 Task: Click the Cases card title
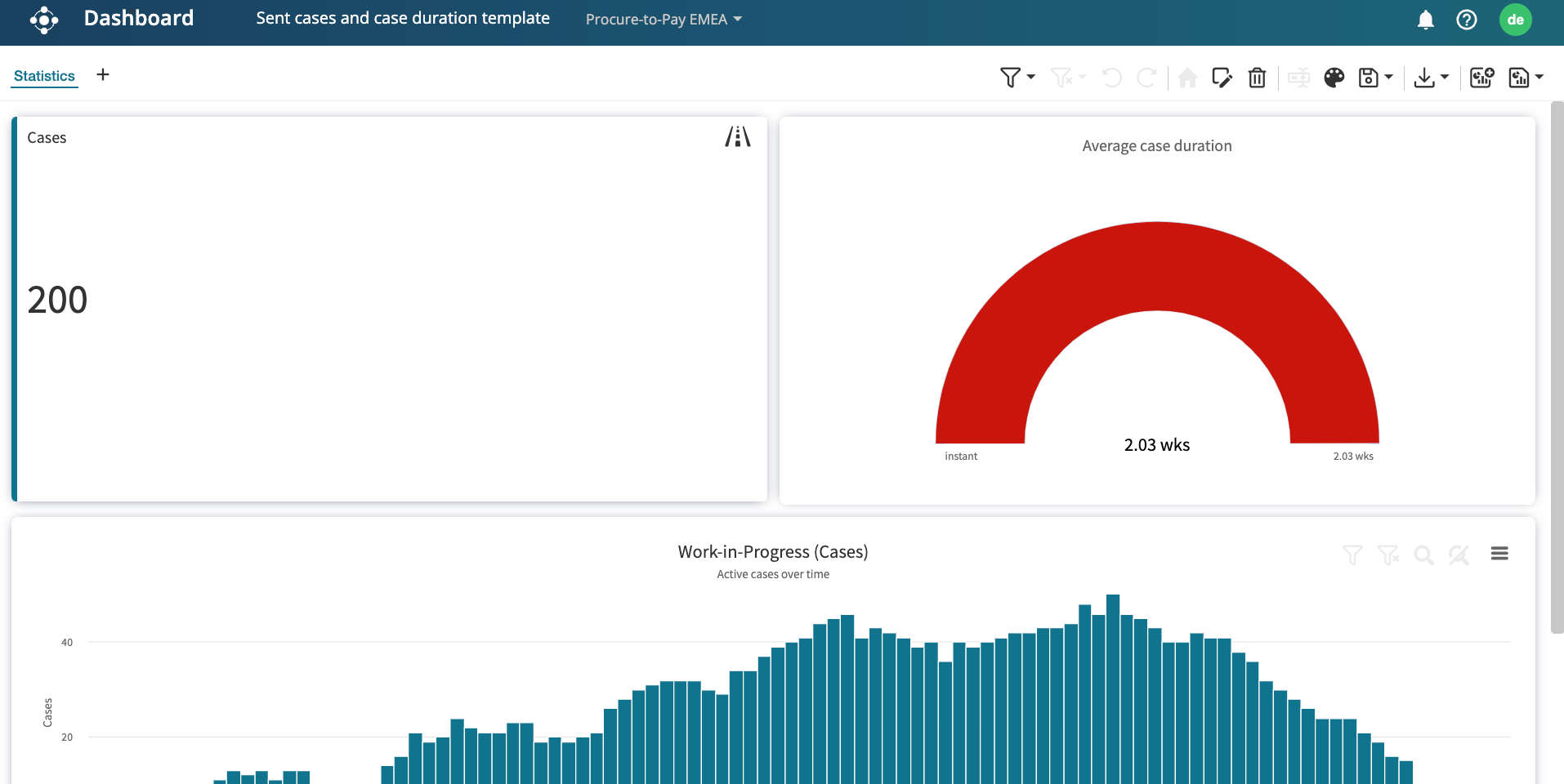coord(47,138)
